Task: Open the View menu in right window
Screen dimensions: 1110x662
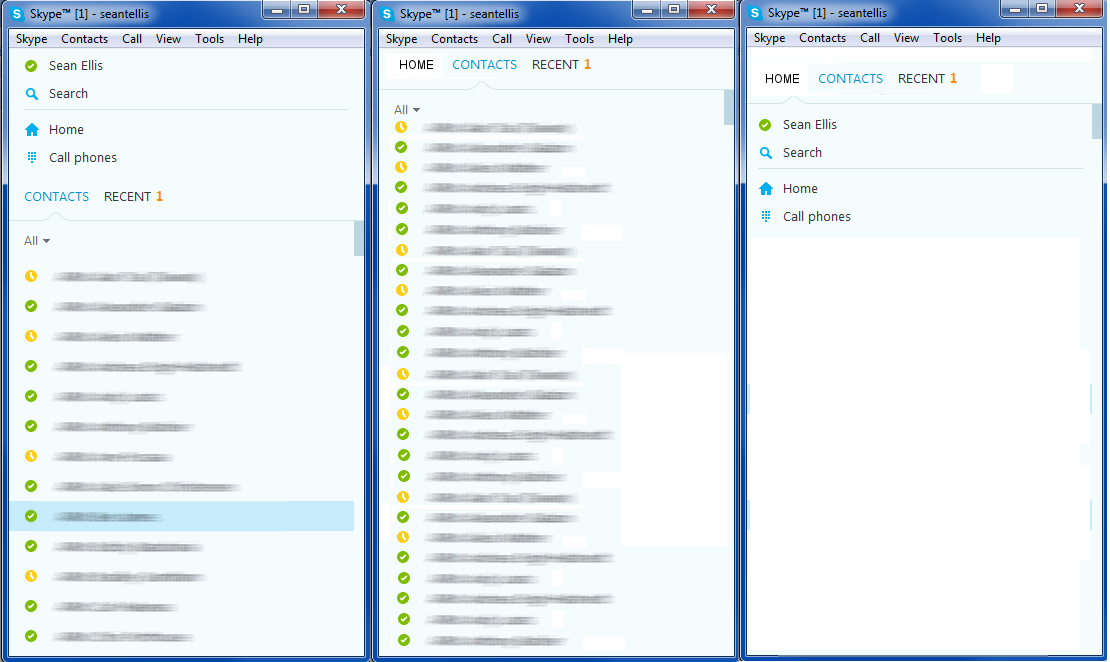Action: [x=906, y=38]
